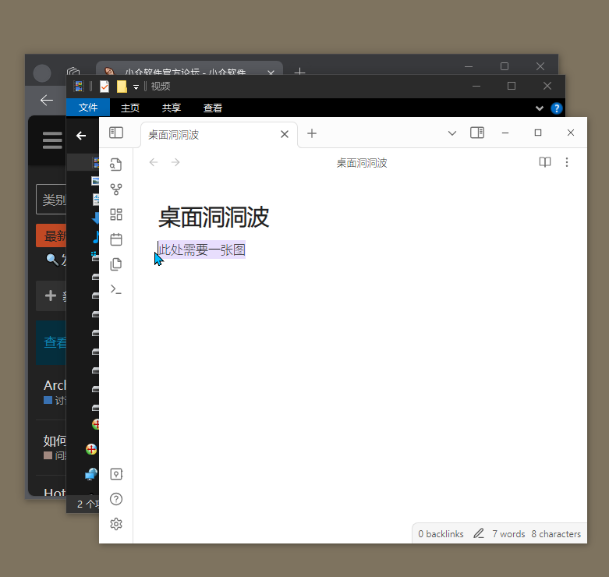Close the 小众软件官方论坛 browser tab
The height and width of the screenshot is (577, 609).
pos(271,72)
